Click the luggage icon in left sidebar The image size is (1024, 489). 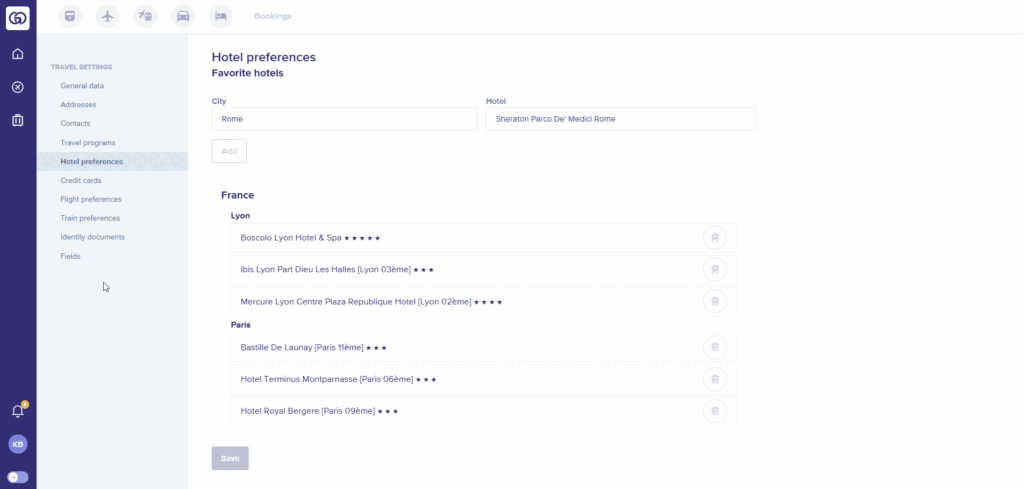click(18, 120)
